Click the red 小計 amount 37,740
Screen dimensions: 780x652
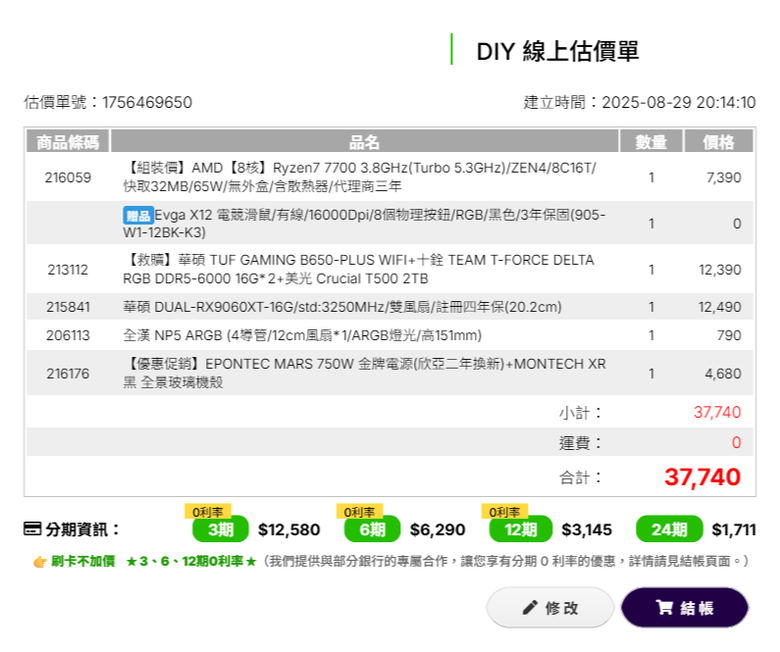[717, 412]
